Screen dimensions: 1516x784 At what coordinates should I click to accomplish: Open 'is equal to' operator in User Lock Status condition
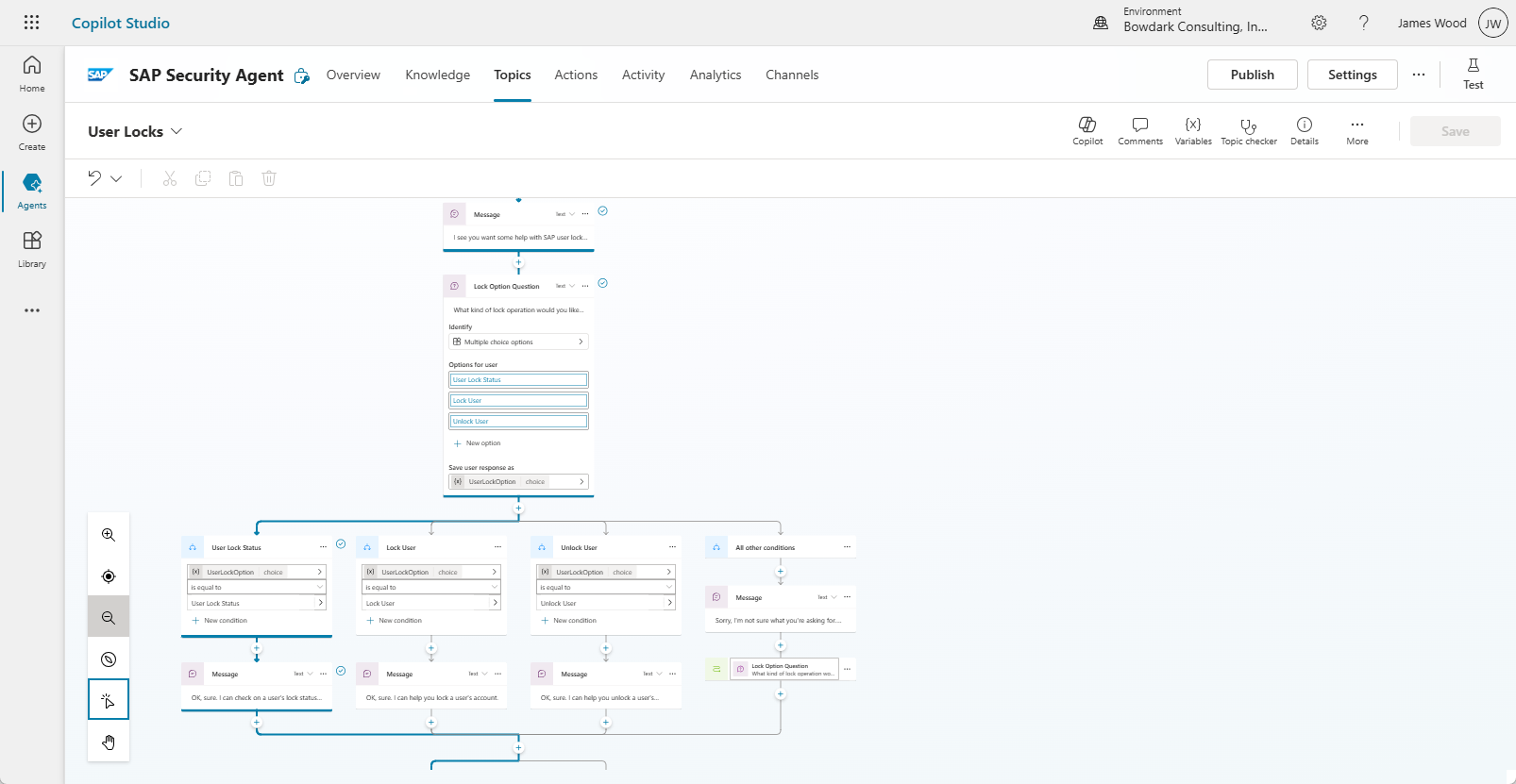click(257, 588)
